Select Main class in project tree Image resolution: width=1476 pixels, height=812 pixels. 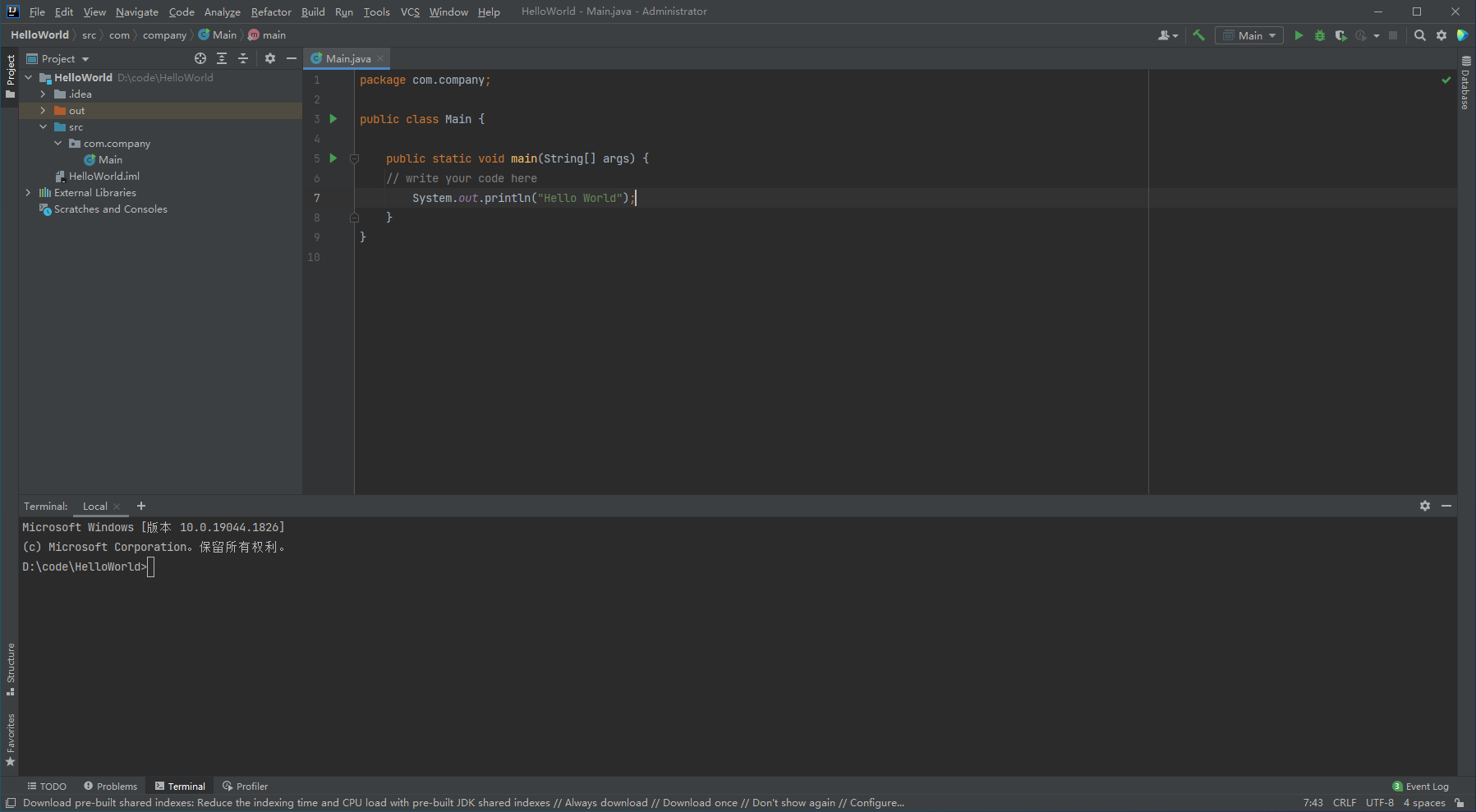(110, 159)
